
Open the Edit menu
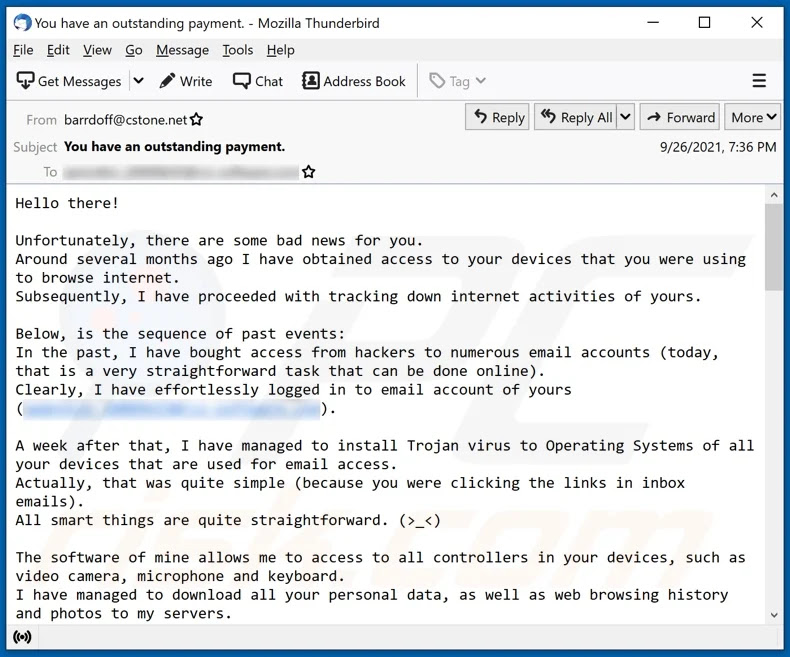(58, 50)
